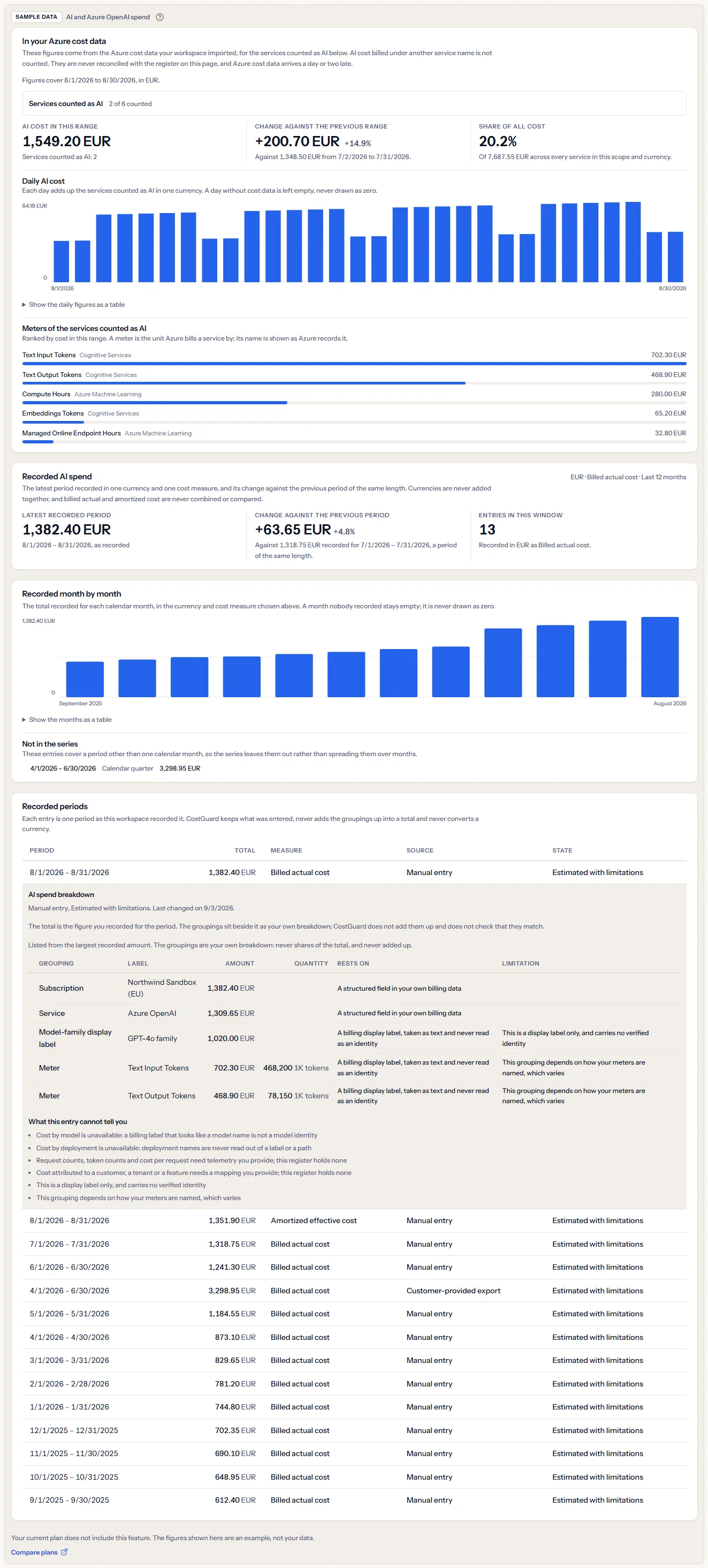This screenshot has height=1568, width=708.
Task: Click the 20.2% share of all cost
Action: pyautogui.click(x=498, y=141)
